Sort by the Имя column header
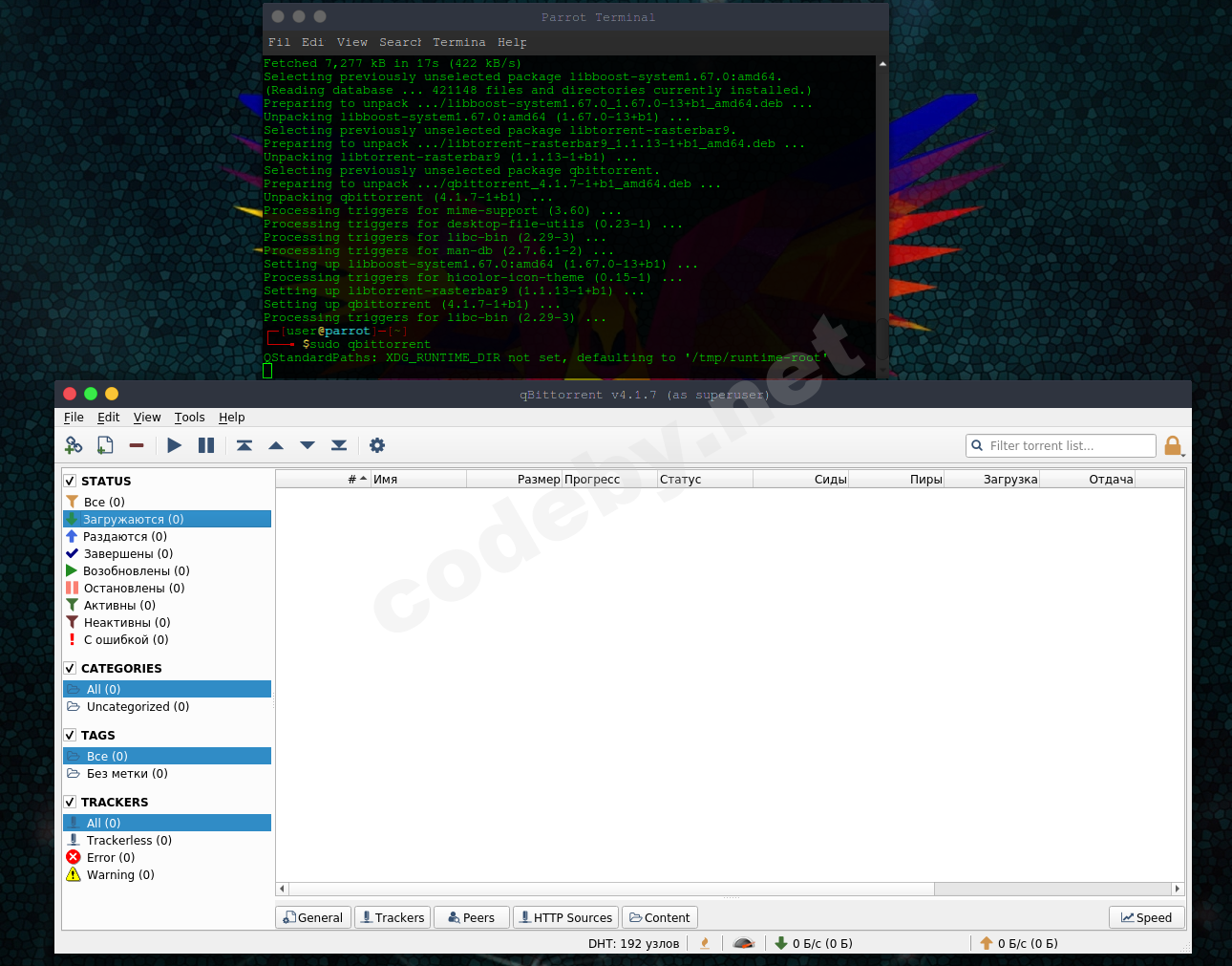The width and height of the screenshot is (1232, 966). [417, 480]
